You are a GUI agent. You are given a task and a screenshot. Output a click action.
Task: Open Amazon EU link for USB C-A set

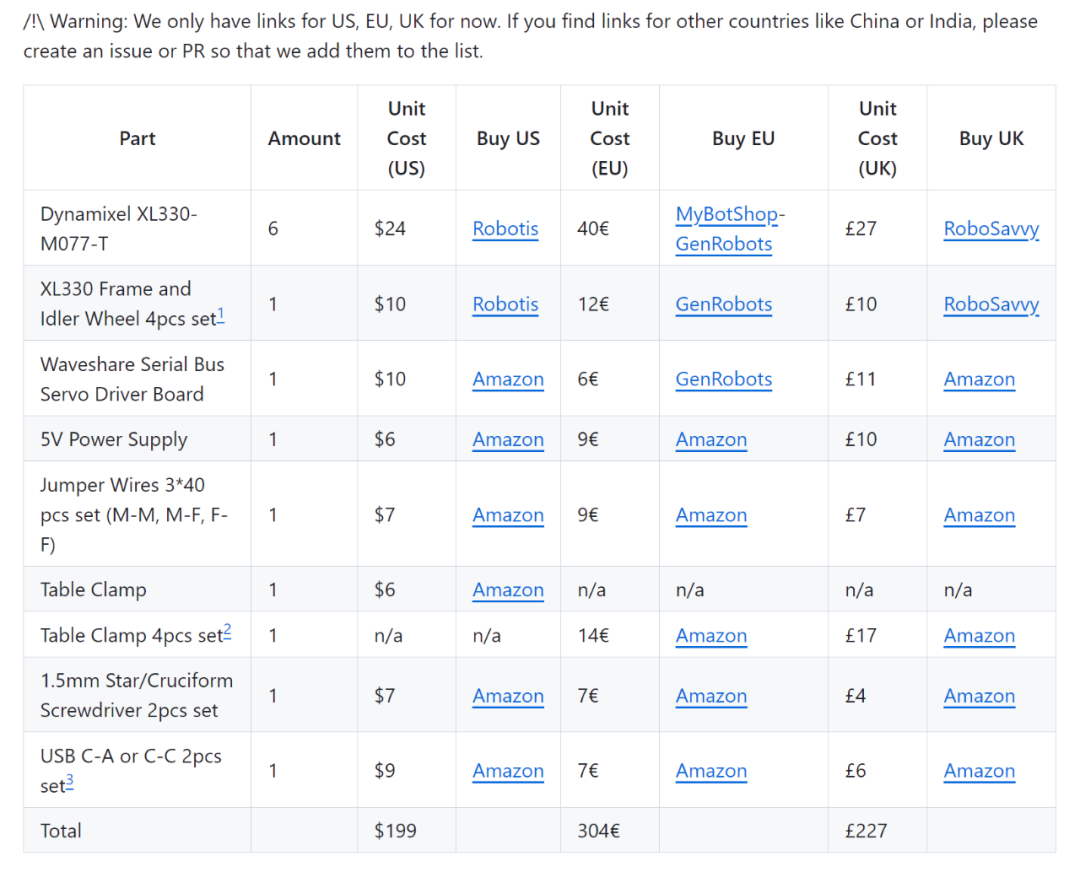(711, 771)
